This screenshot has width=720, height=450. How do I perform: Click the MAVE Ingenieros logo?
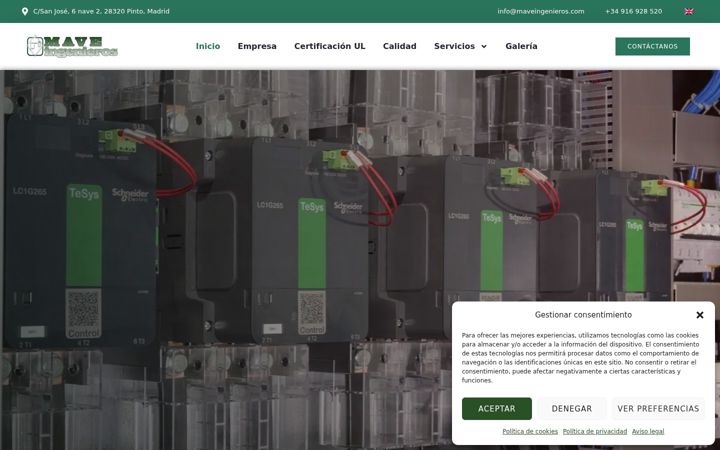click(72, 46)
